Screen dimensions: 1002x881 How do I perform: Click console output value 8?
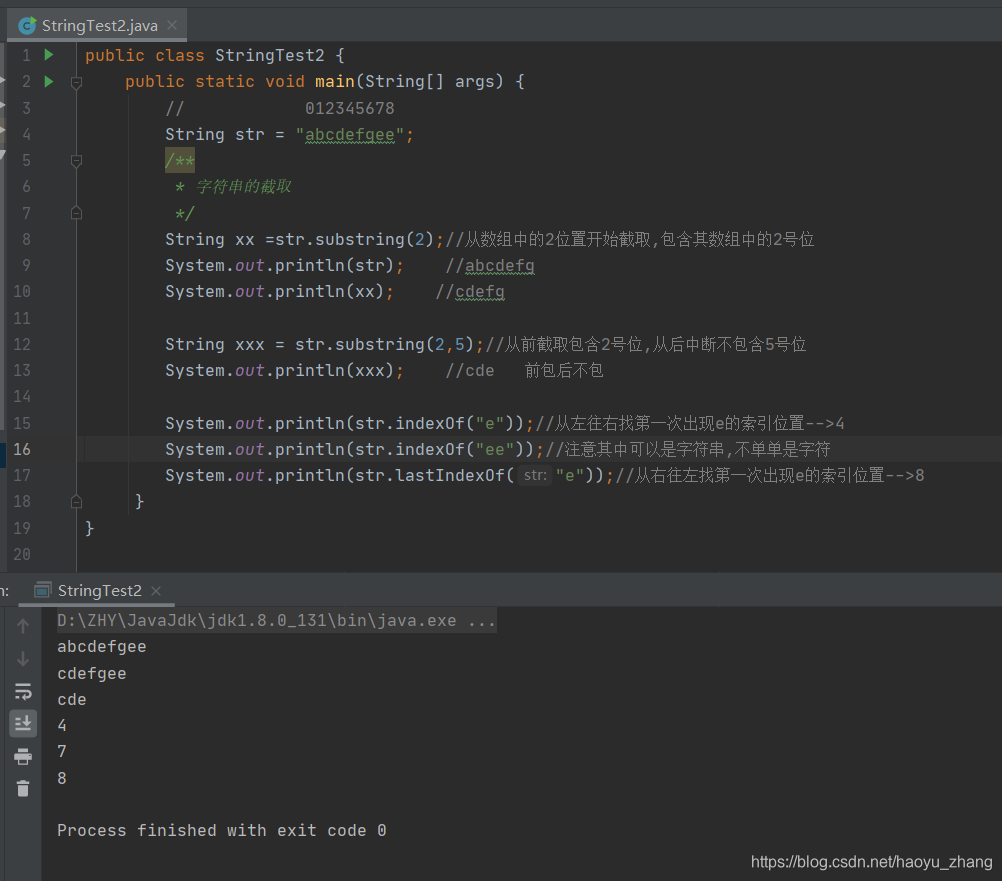pyautogui.click(x=62, y=778)
